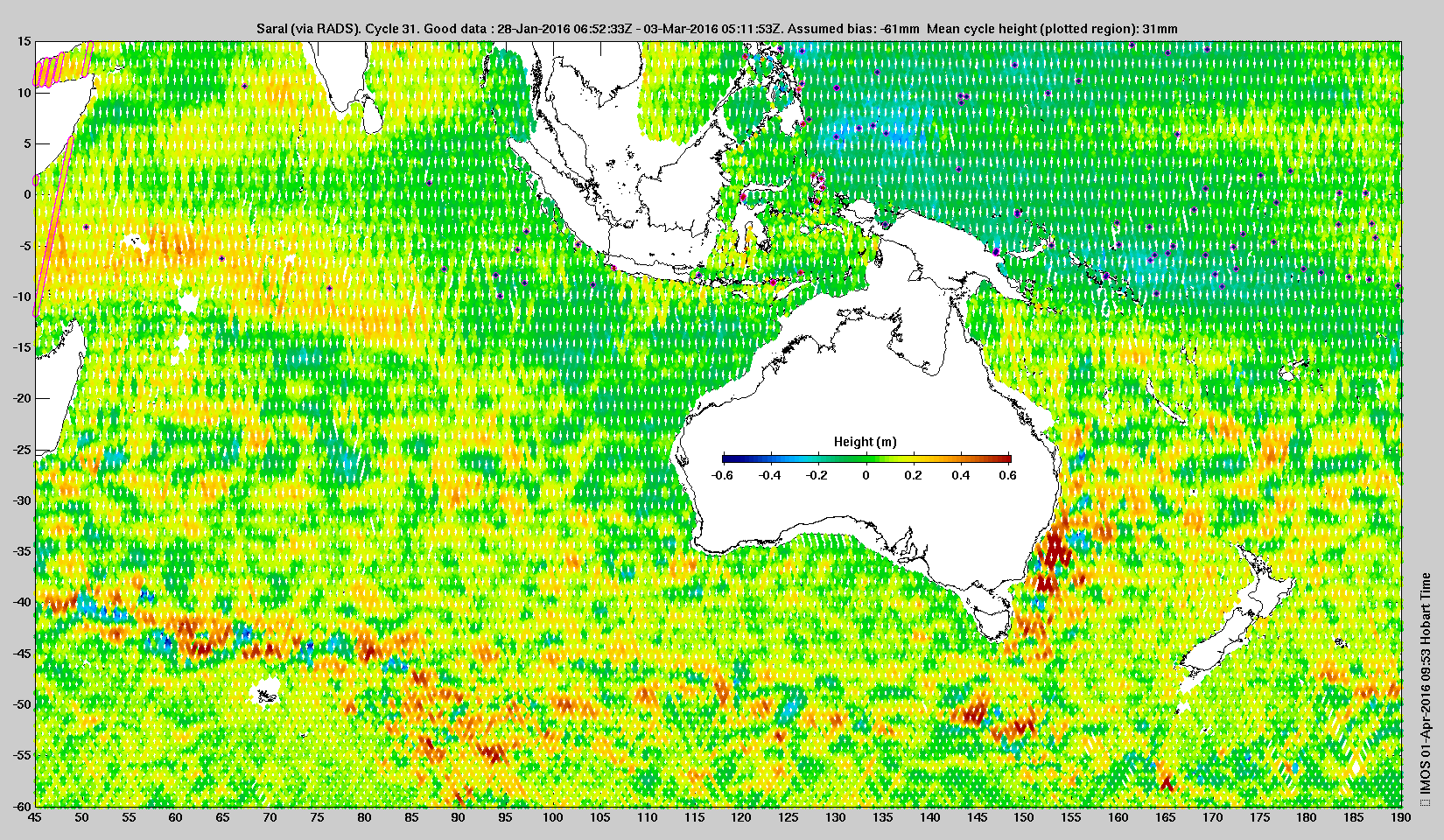Click the '-0.2' colorbar tick label
The width and height of the screenshot is (1444, 840).
pyautogui.click(x=817, y=476)
